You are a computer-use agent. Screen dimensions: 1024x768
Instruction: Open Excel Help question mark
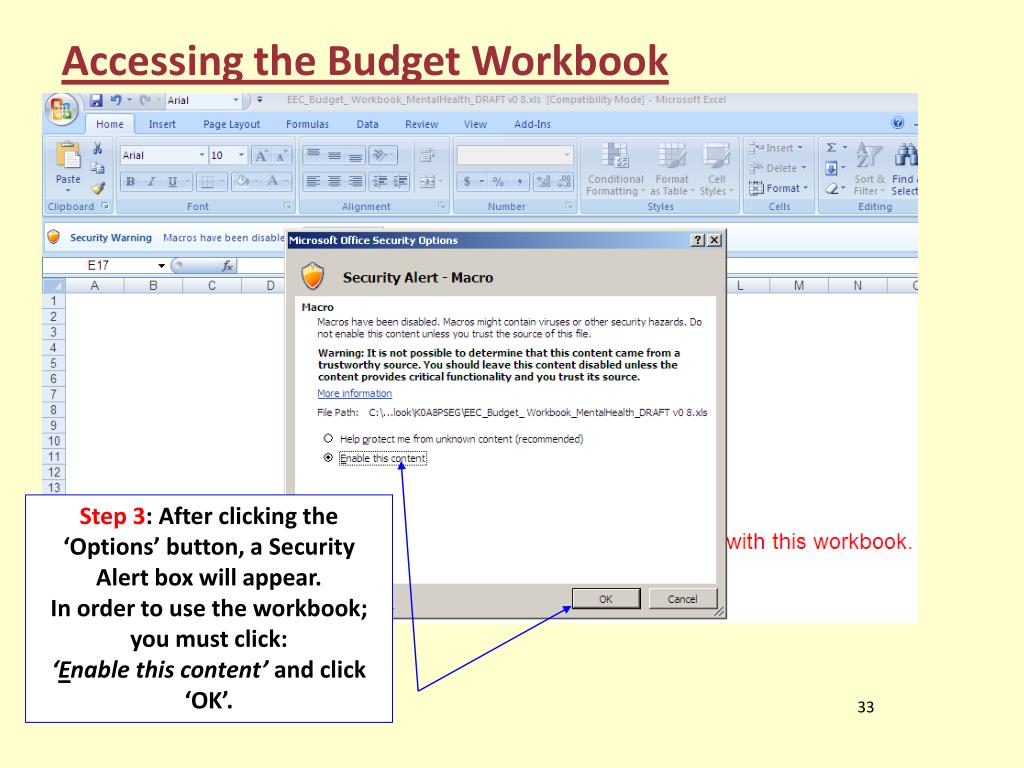[x=898, y=123]
